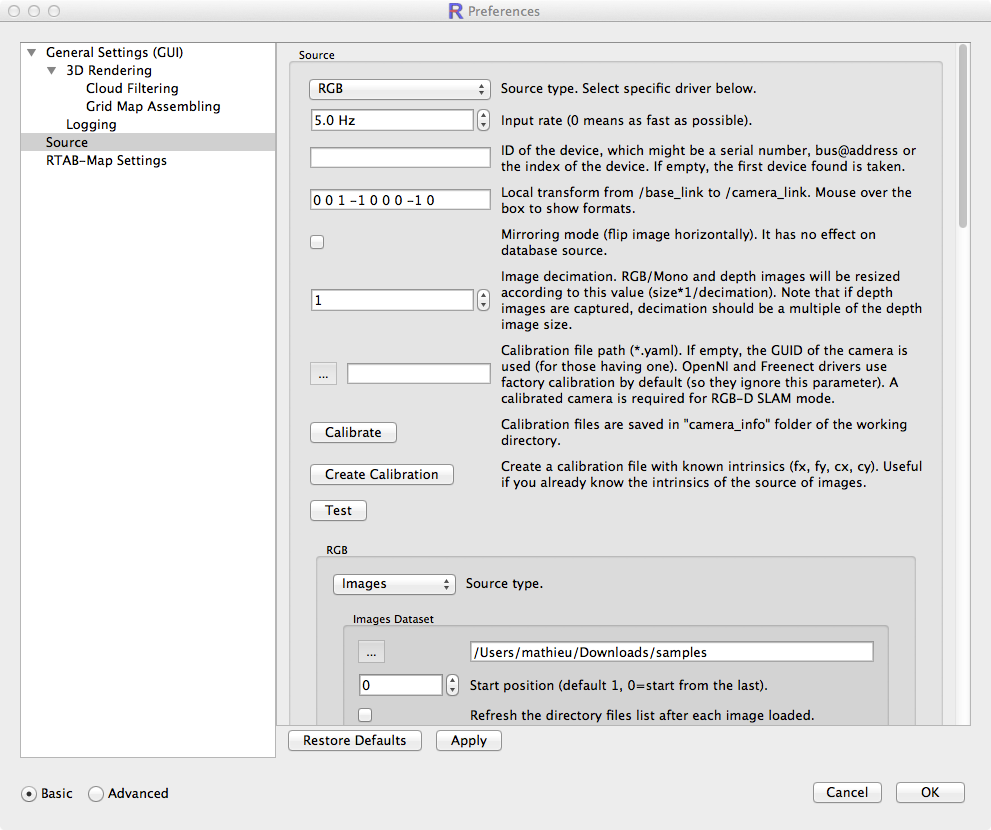Open the Images source type dropdown

point(394,584)
